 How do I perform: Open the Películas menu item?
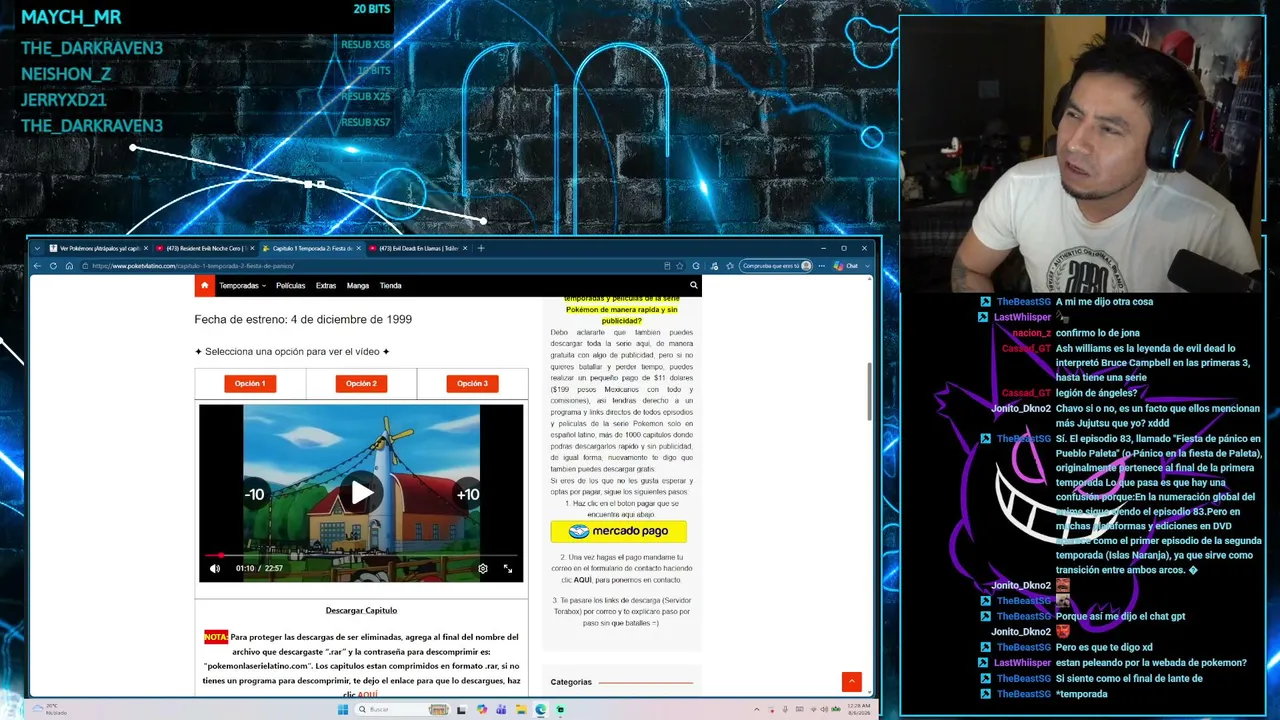coord(290,285)
